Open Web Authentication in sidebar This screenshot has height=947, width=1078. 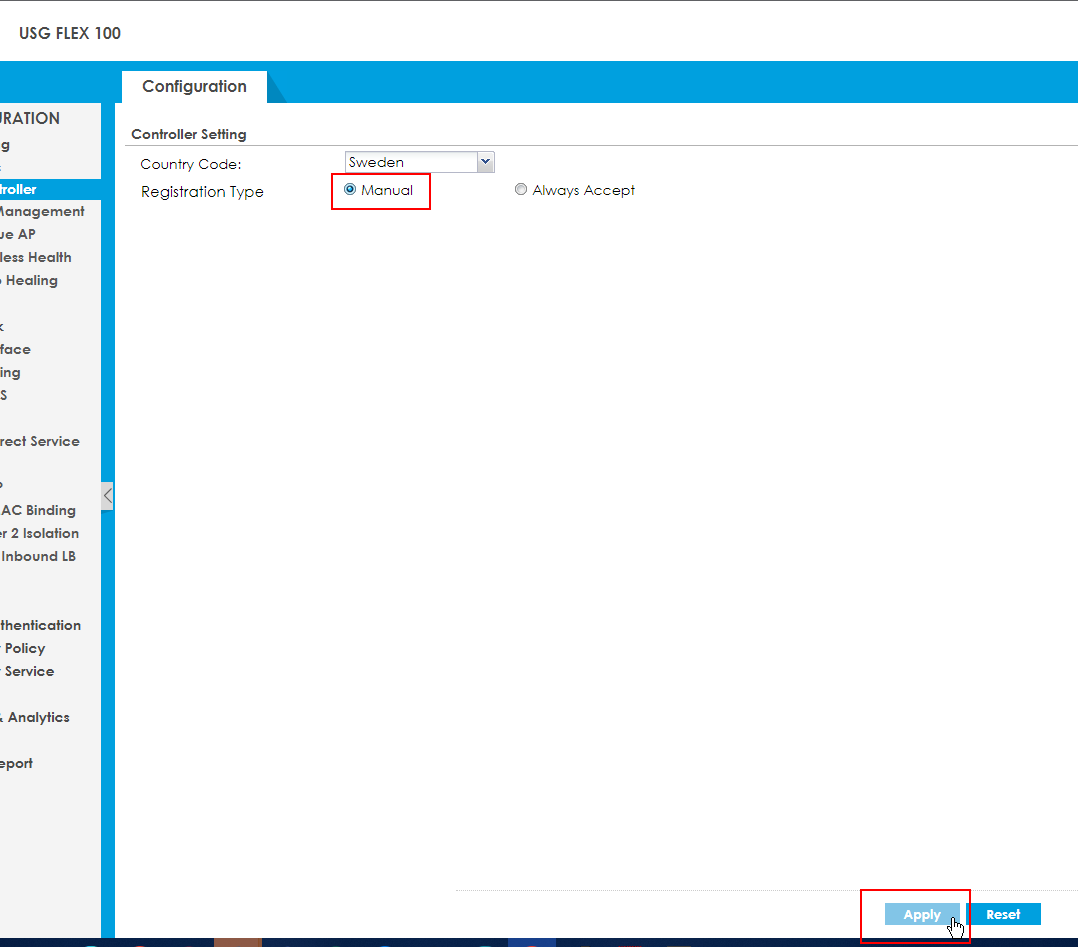[41, 625]
